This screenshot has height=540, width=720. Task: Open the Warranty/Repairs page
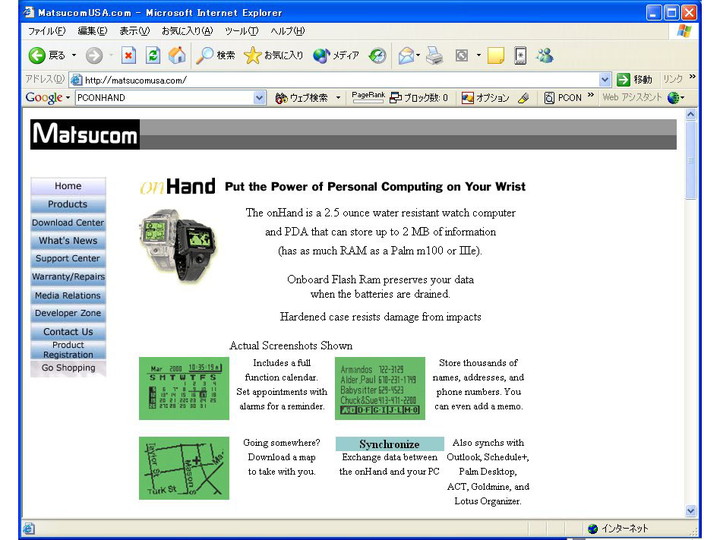tap(68, 276)
